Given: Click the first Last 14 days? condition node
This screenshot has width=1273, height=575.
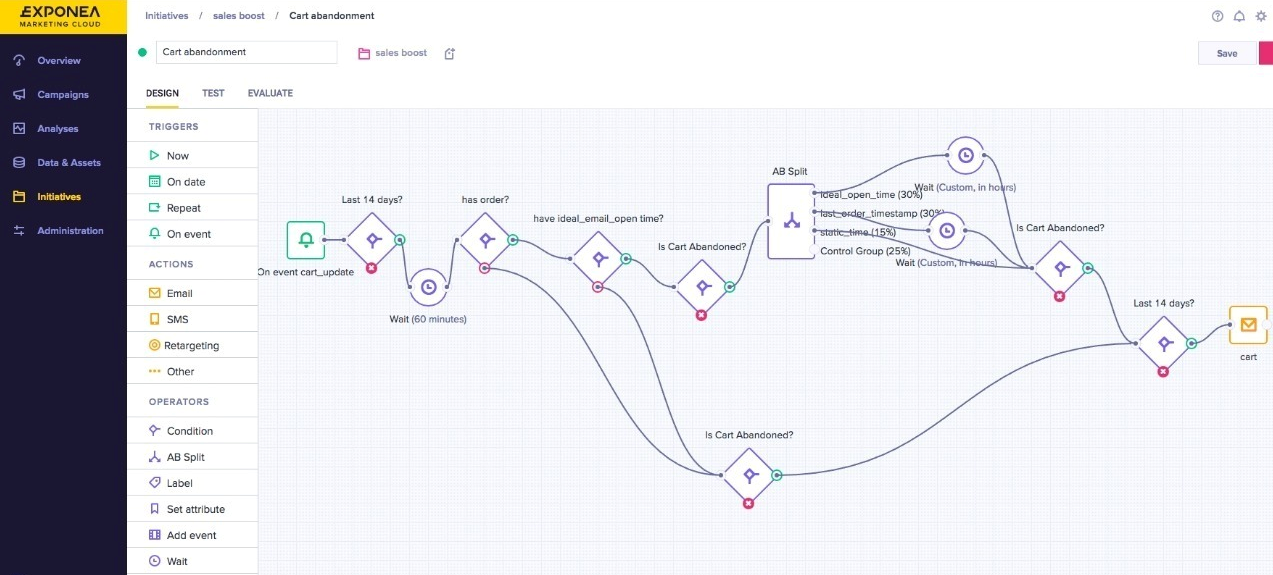Looking at the screenshot, I should (x=372, y=240).
